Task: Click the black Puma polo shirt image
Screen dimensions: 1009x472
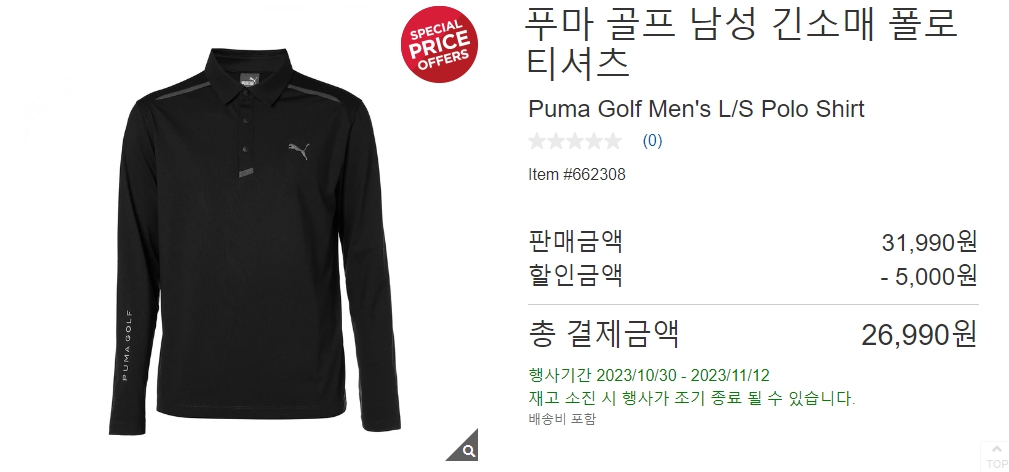Action: click(x=255, y=240)
